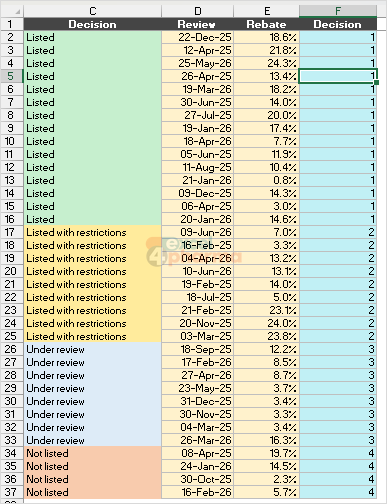387x504 pixels.
Task: Select column F header
Action: (338, 11)
